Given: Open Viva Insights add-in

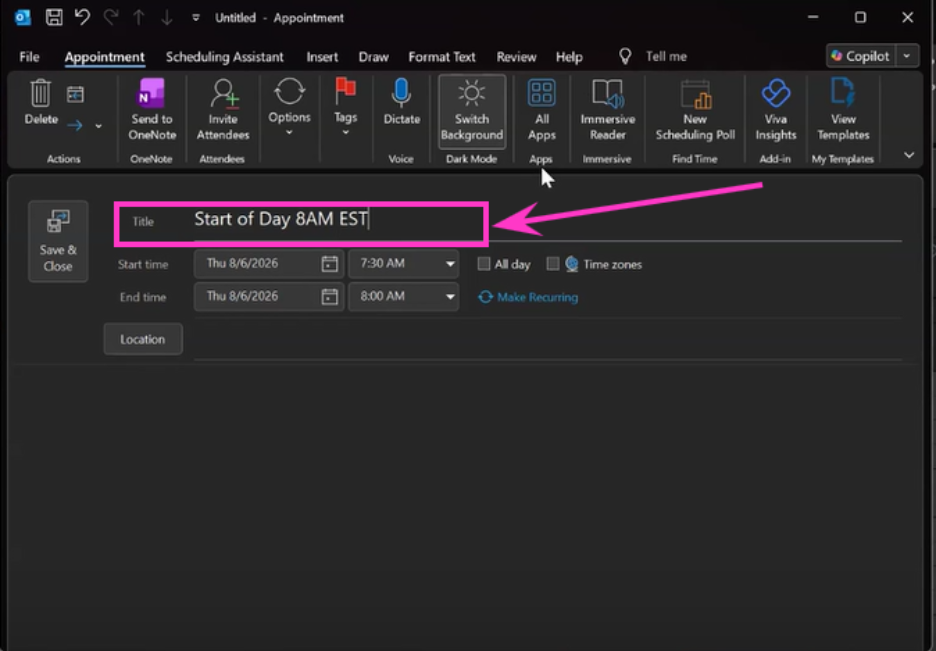Looking at the screenshot, I should [775, 110].
